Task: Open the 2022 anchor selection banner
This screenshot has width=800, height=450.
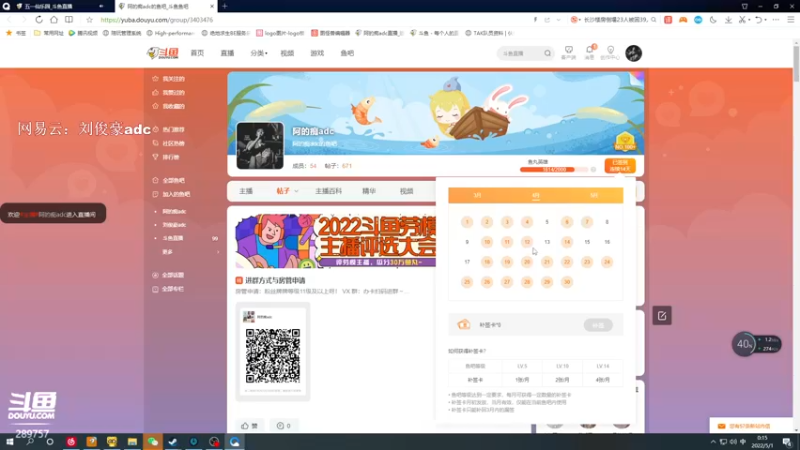Action: click(x=335, y=241)
